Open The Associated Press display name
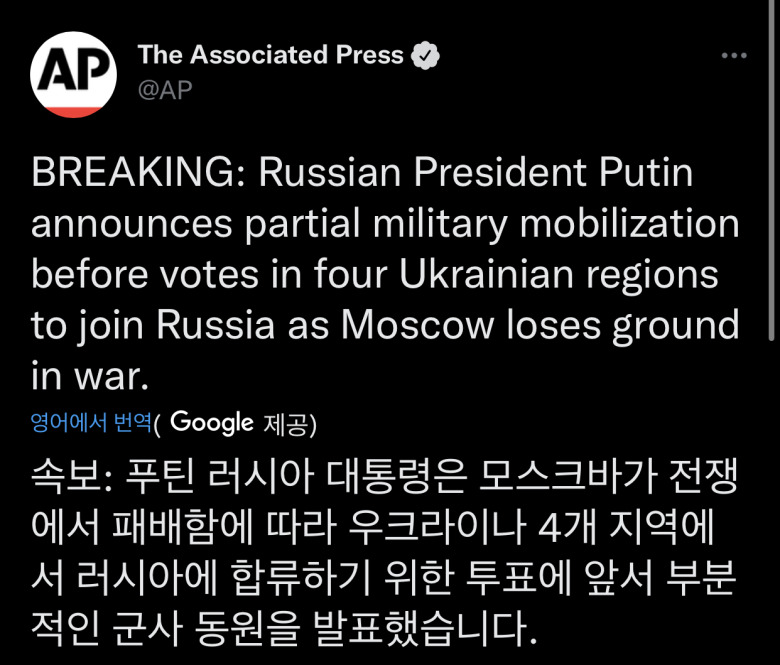 [270, 55]
